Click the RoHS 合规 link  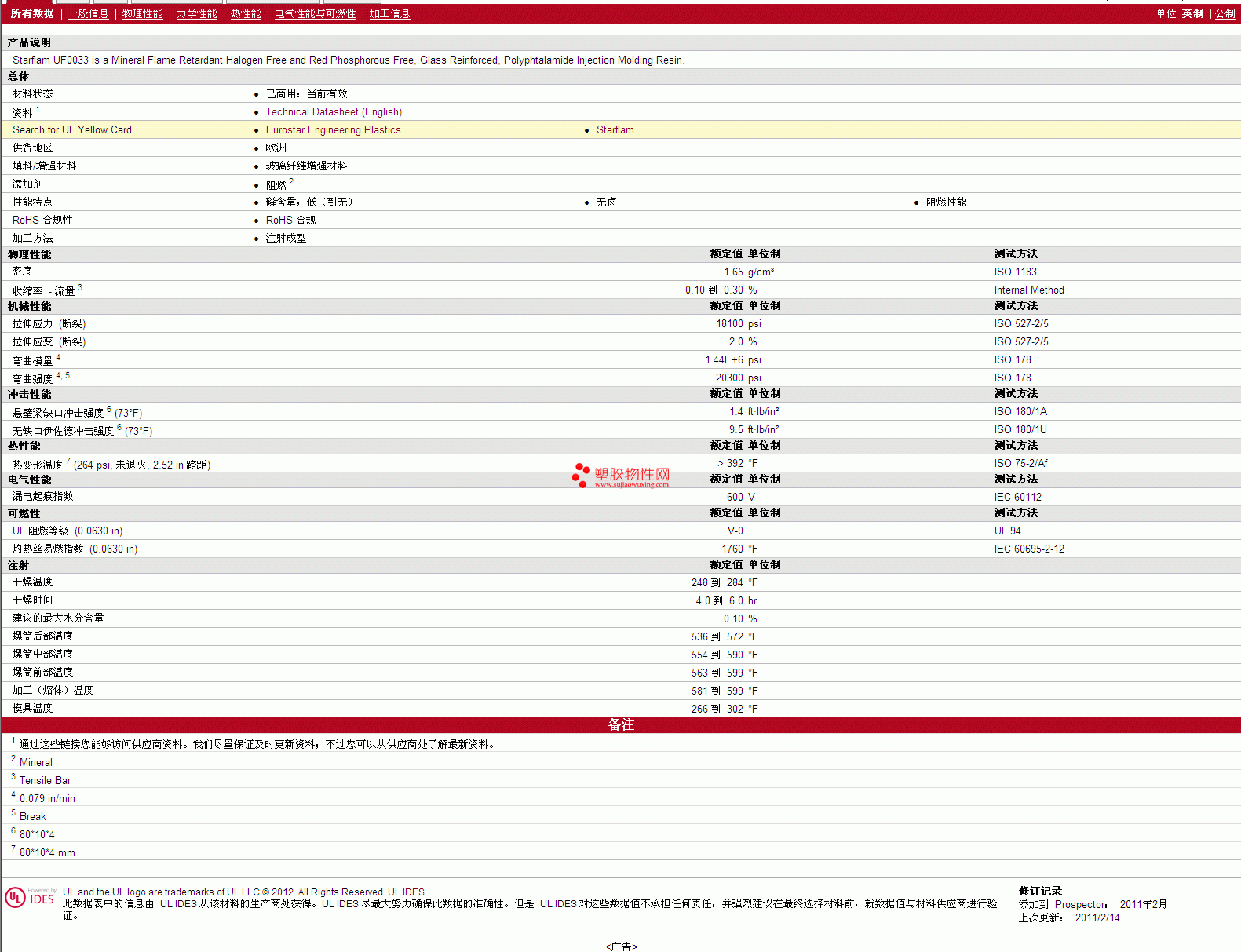coord(290,221)
